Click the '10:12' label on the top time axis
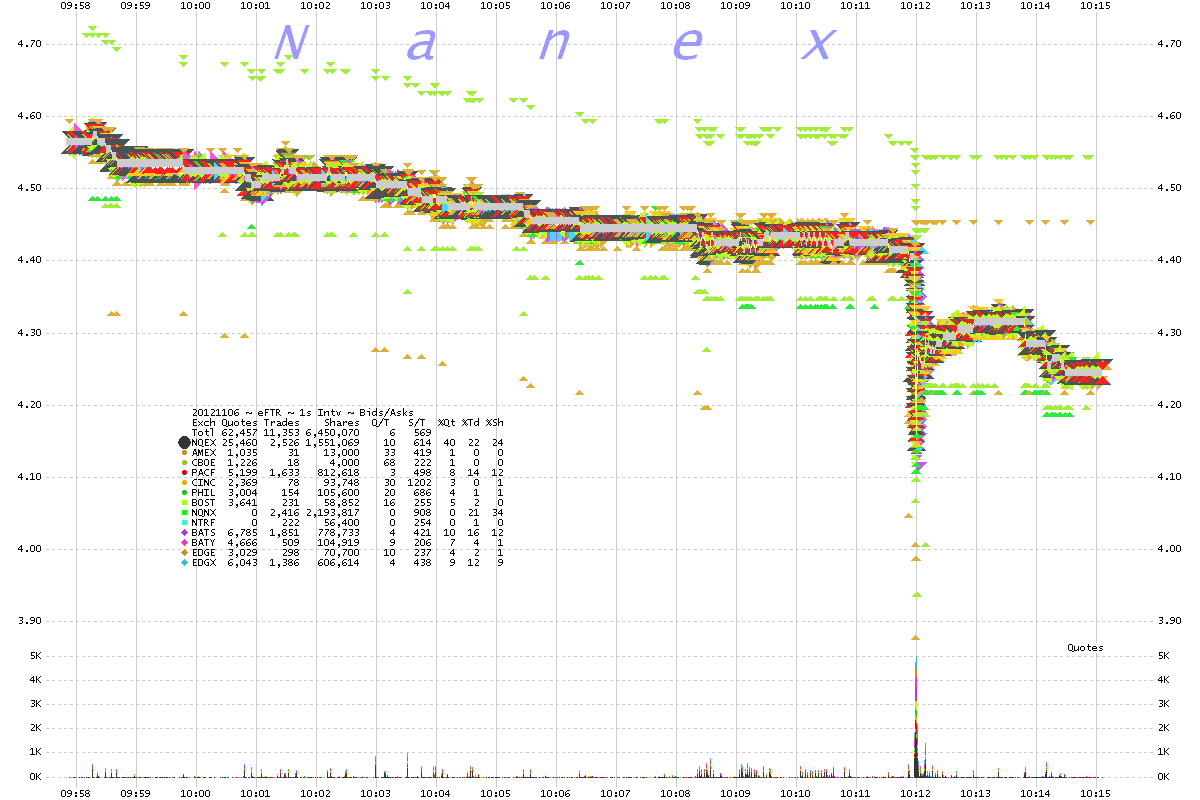Screen dimensions: 1200x800 (916, 6)
